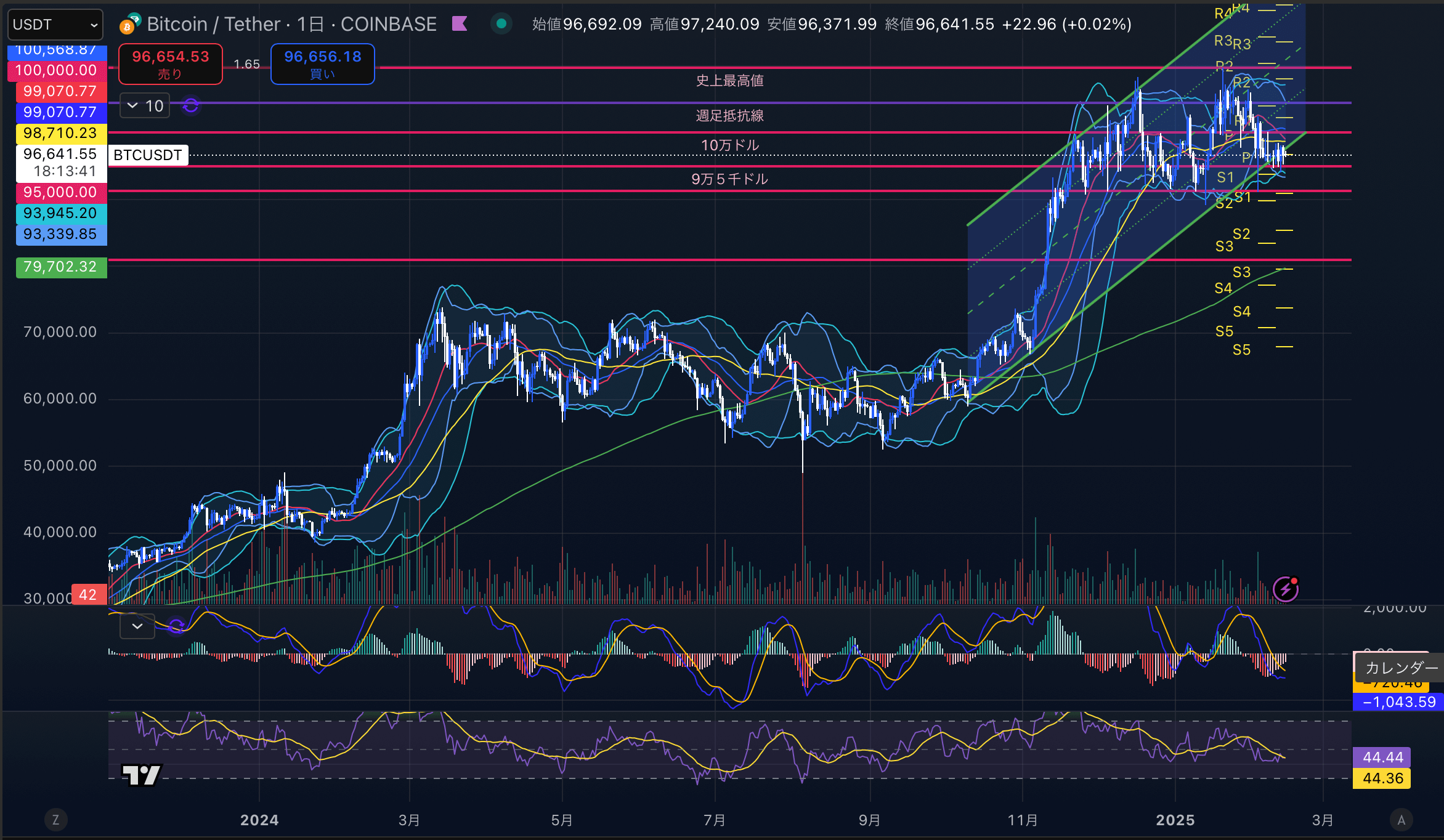The height and width of the screenshot is (840, 1444).
Task: Click the Z timezone button
Action: [x=55, y=820]
